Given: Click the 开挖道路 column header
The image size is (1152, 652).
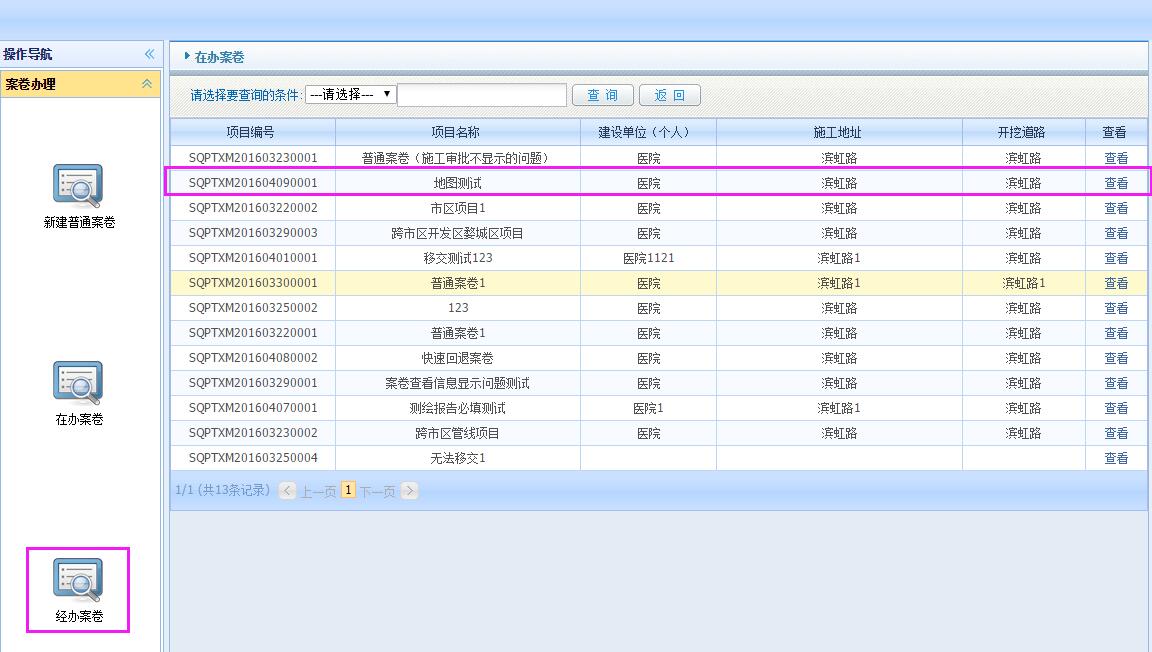Looking at the screenshot, I should [1023, 132].
